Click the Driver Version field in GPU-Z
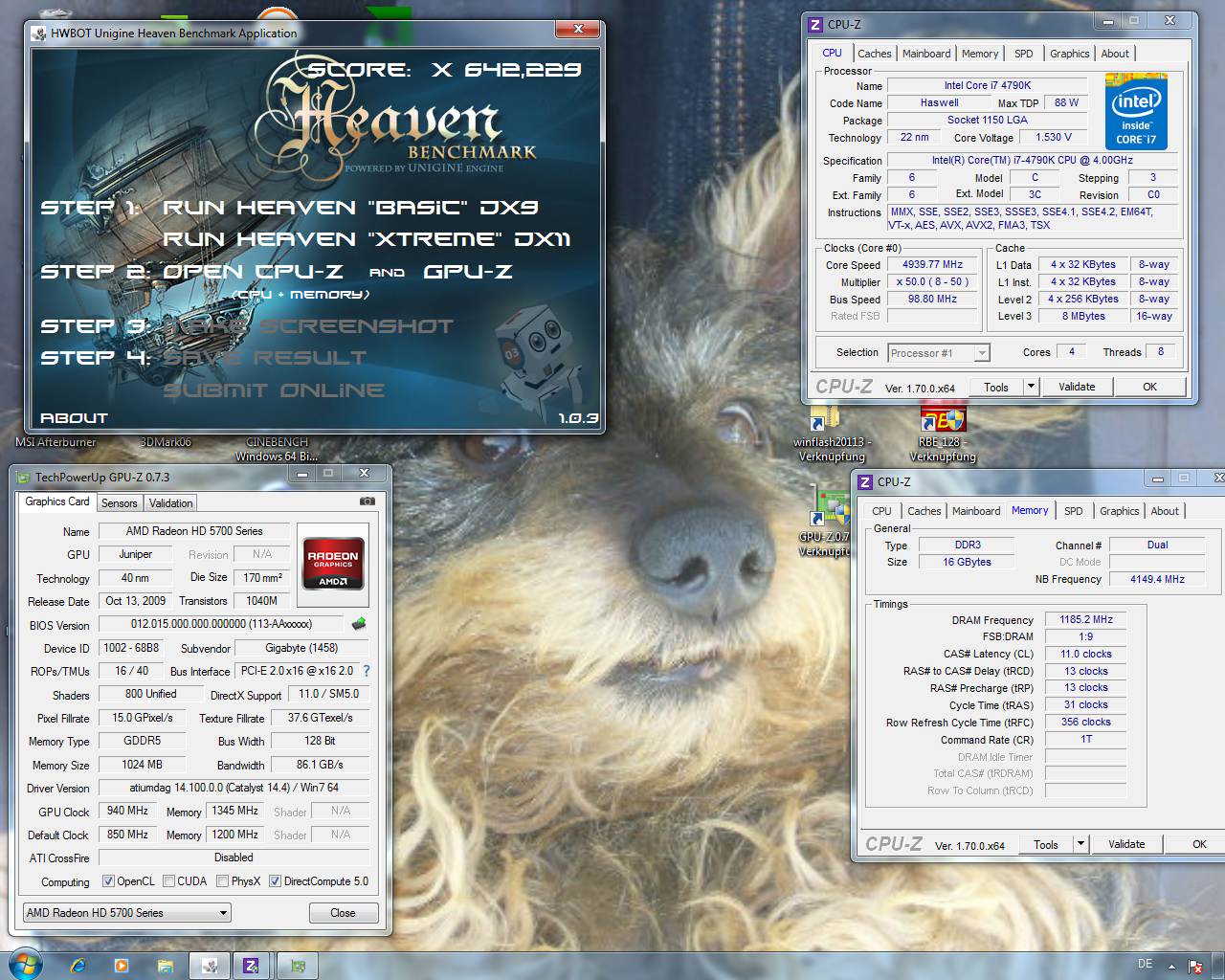Image resolution: width=1225 pixels, height=980 pixels. [234, 789]
